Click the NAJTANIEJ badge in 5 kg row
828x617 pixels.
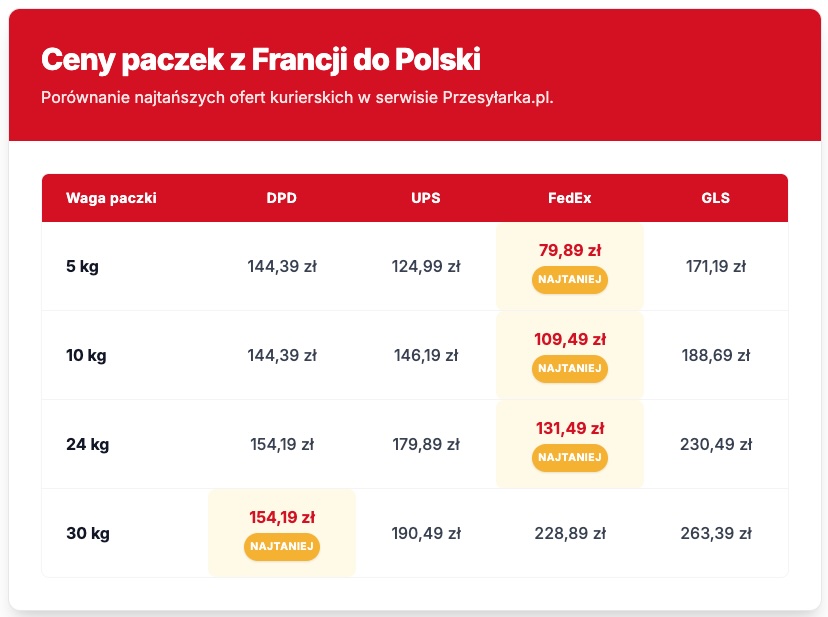coord(570,279)
